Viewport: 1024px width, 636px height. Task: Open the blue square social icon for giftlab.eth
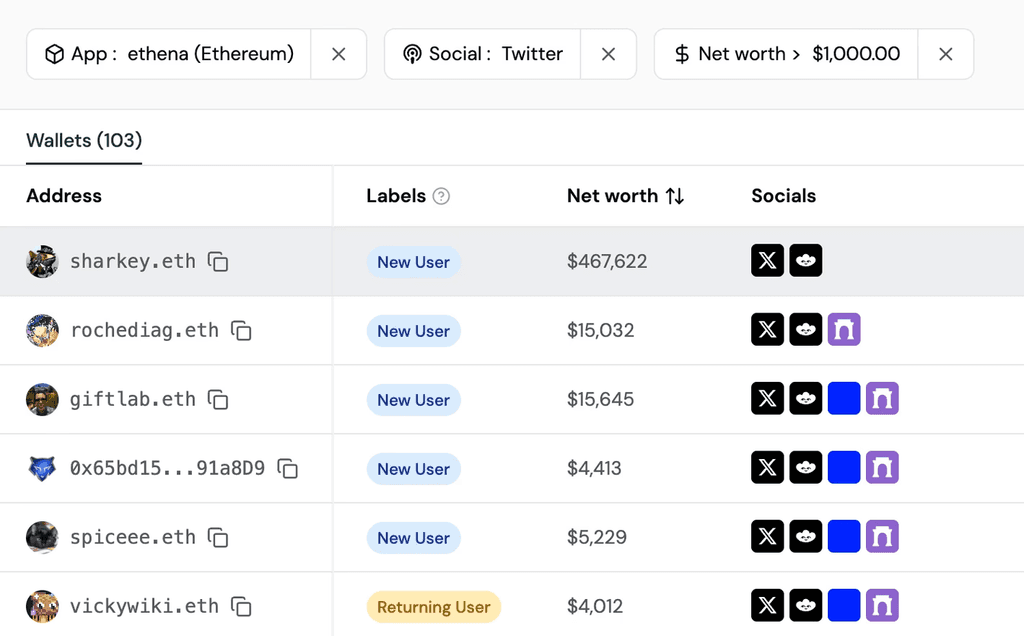click(x=844, y=399)
